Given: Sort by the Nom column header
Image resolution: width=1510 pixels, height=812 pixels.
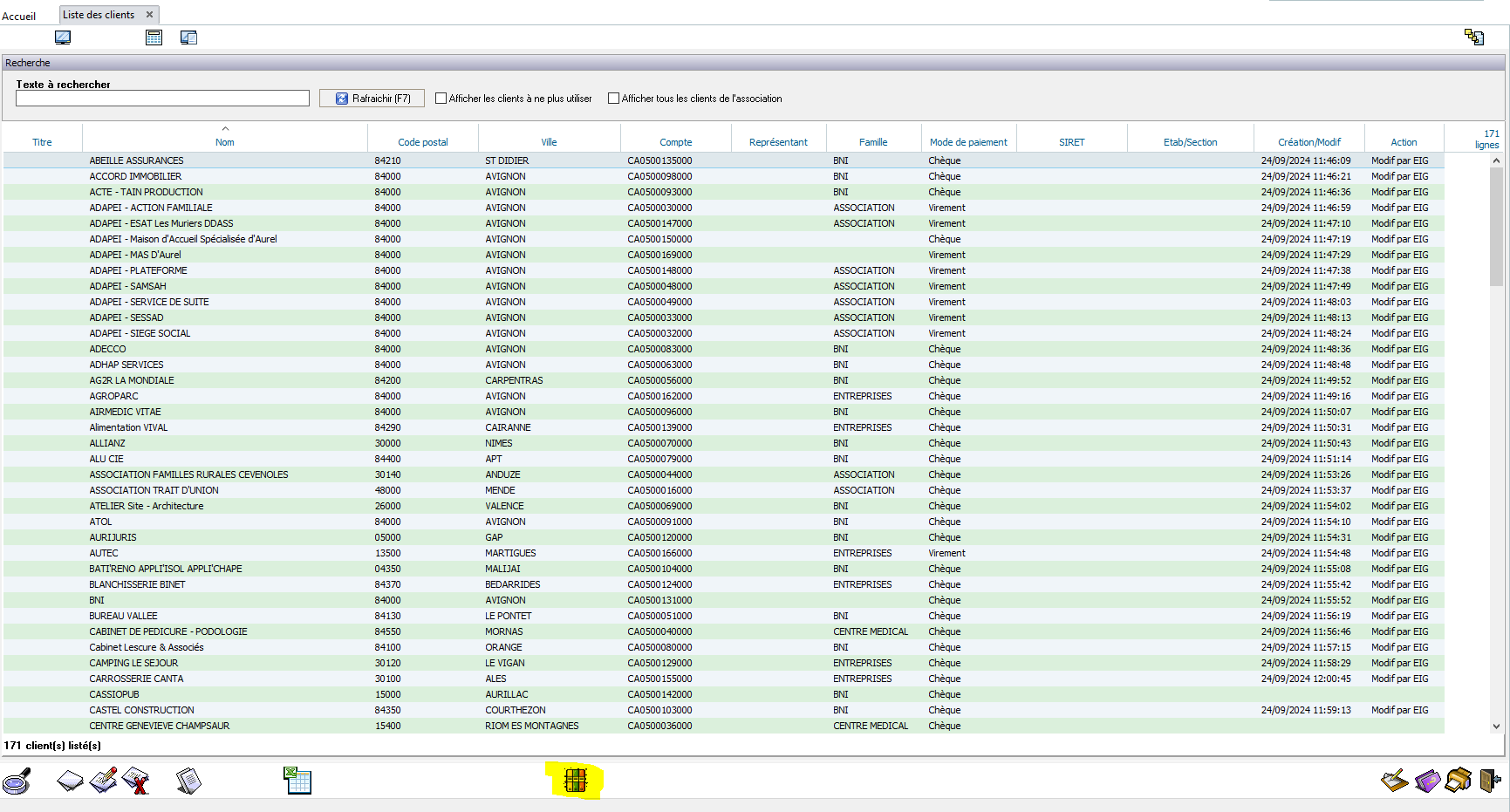Looking at the screenshot, I should (225, 142).
